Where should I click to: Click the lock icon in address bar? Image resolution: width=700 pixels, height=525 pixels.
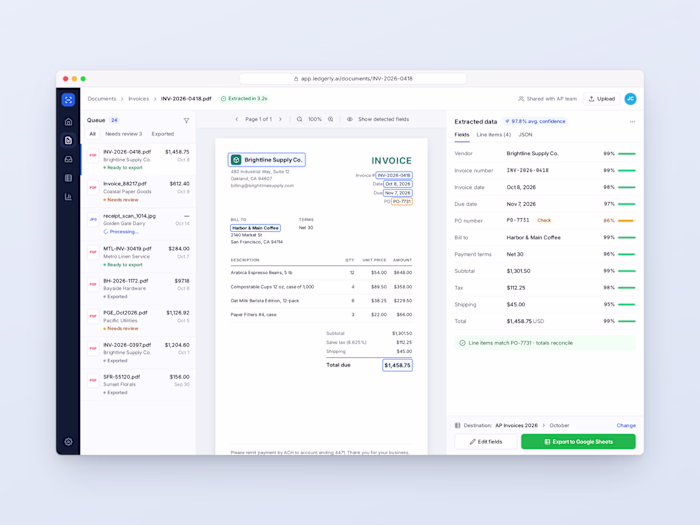pyautogui.click(x=296, y=79)
